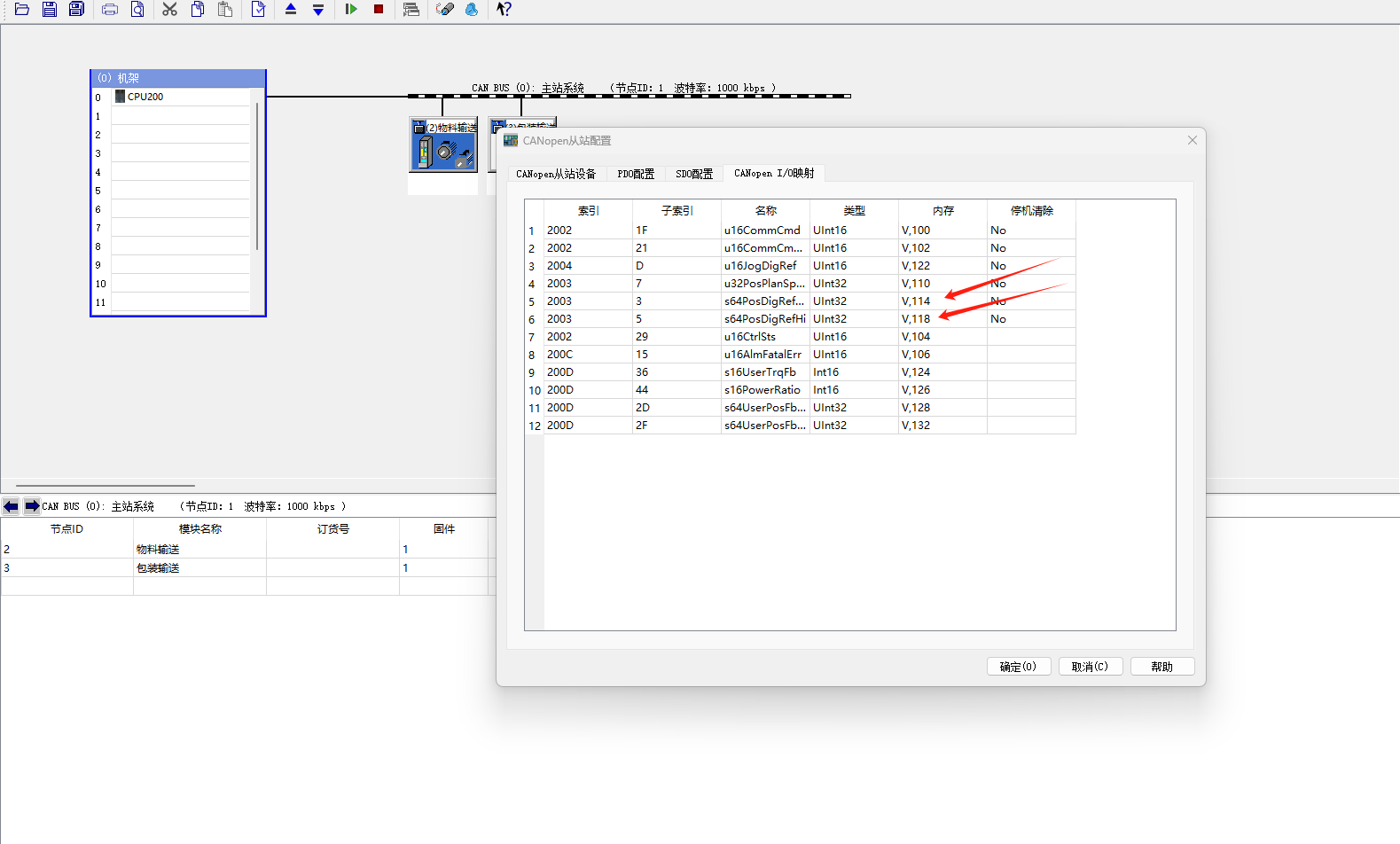Click the left navigation arrow in bottom panel

coord(11,506)
